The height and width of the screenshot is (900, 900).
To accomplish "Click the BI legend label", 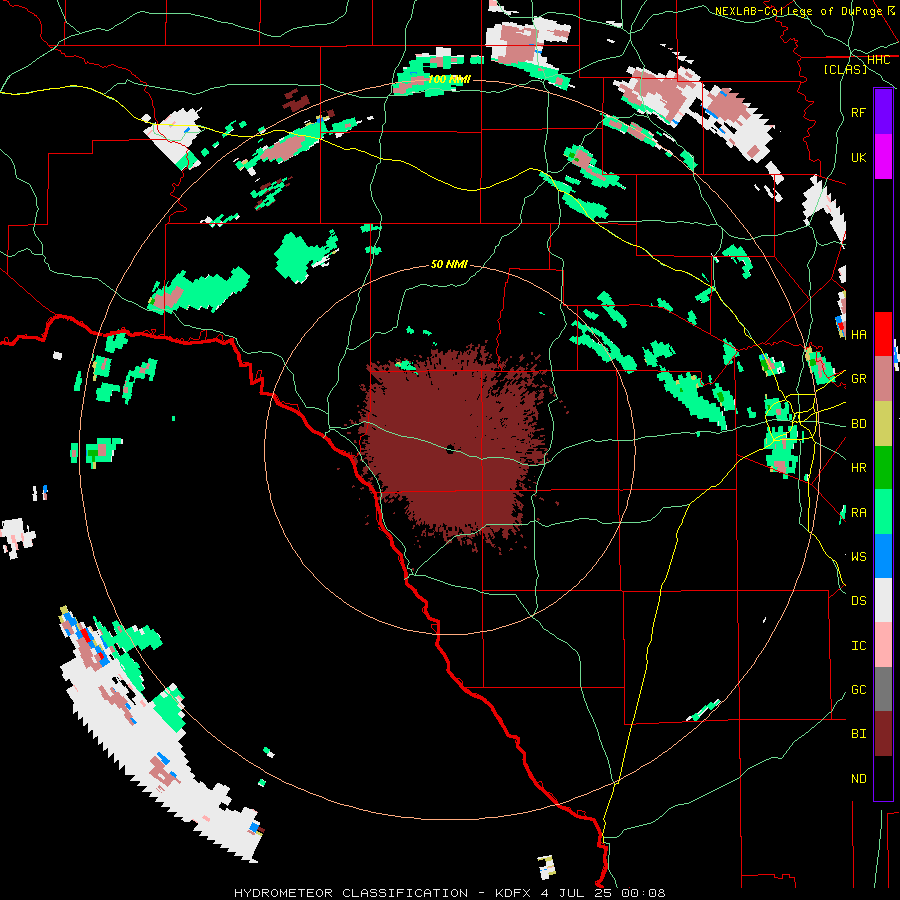I will coord(859,734).
